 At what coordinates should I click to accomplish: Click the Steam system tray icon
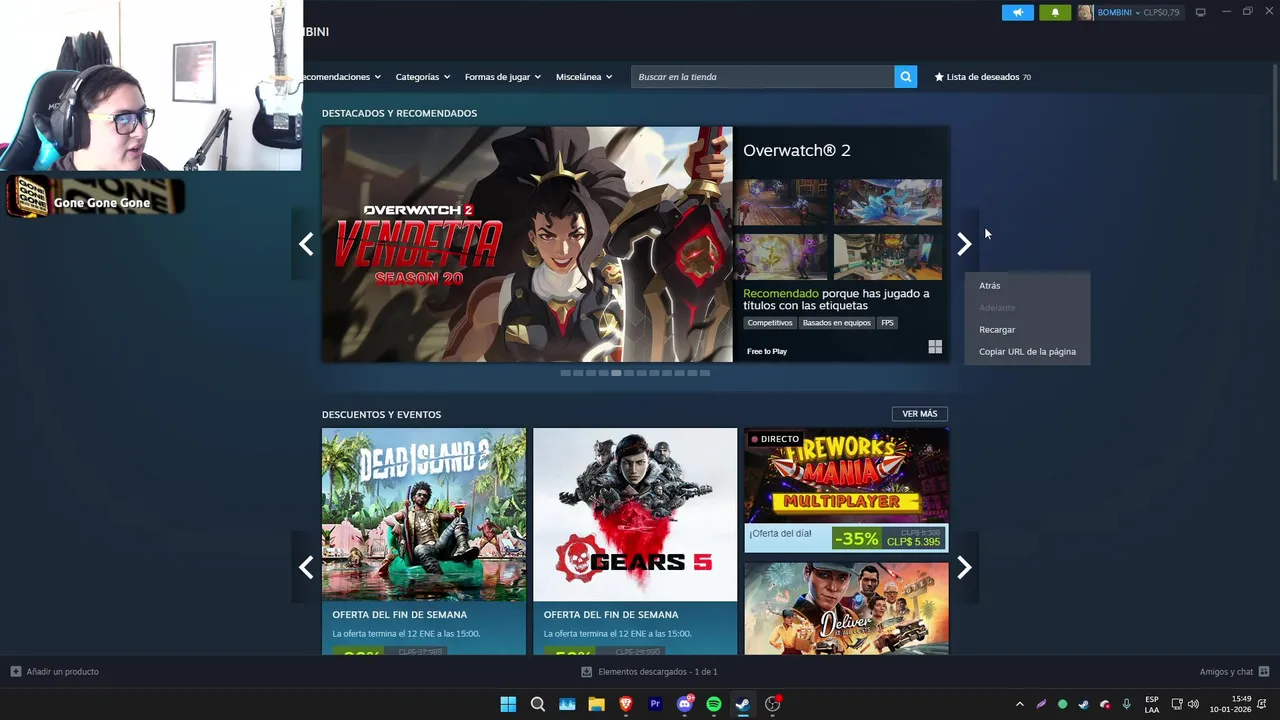(1084, 704)
